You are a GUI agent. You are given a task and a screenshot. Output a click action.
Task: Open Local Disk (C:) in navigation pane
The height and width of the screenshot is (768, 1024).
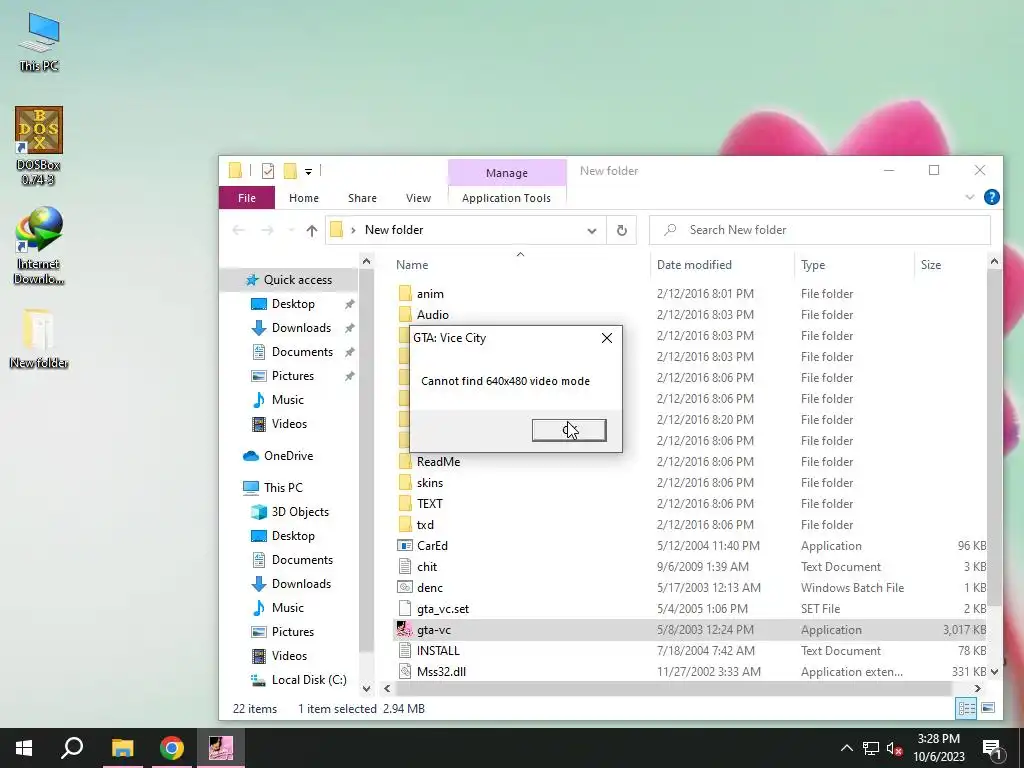tap(308, 680)
